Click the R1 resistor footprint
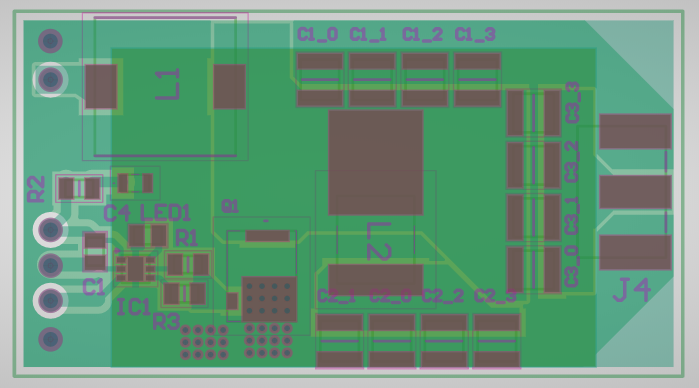 coord(188,264)
